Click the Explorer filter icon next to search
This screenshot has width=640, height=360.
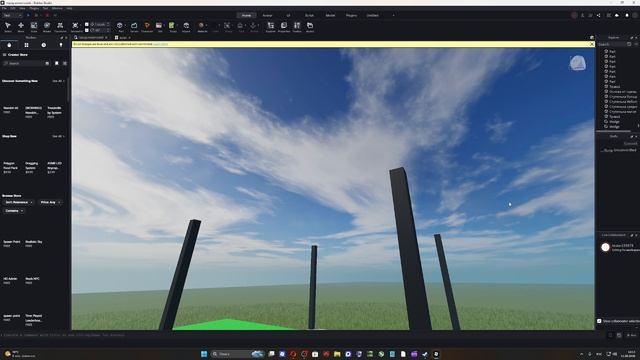pyautogui.click(x=629, y=44)
